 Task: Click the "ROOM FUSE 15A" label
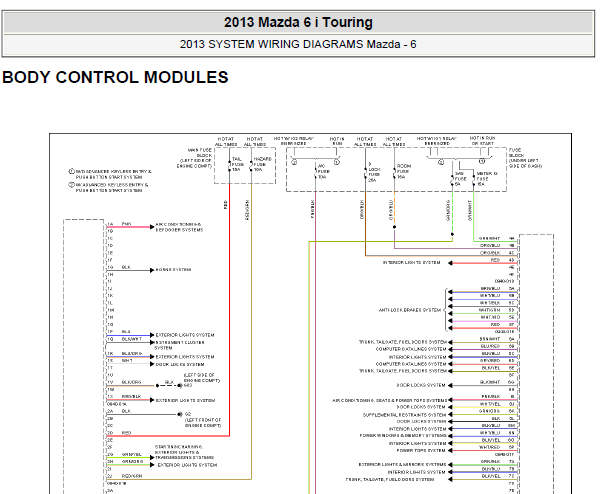403,171
